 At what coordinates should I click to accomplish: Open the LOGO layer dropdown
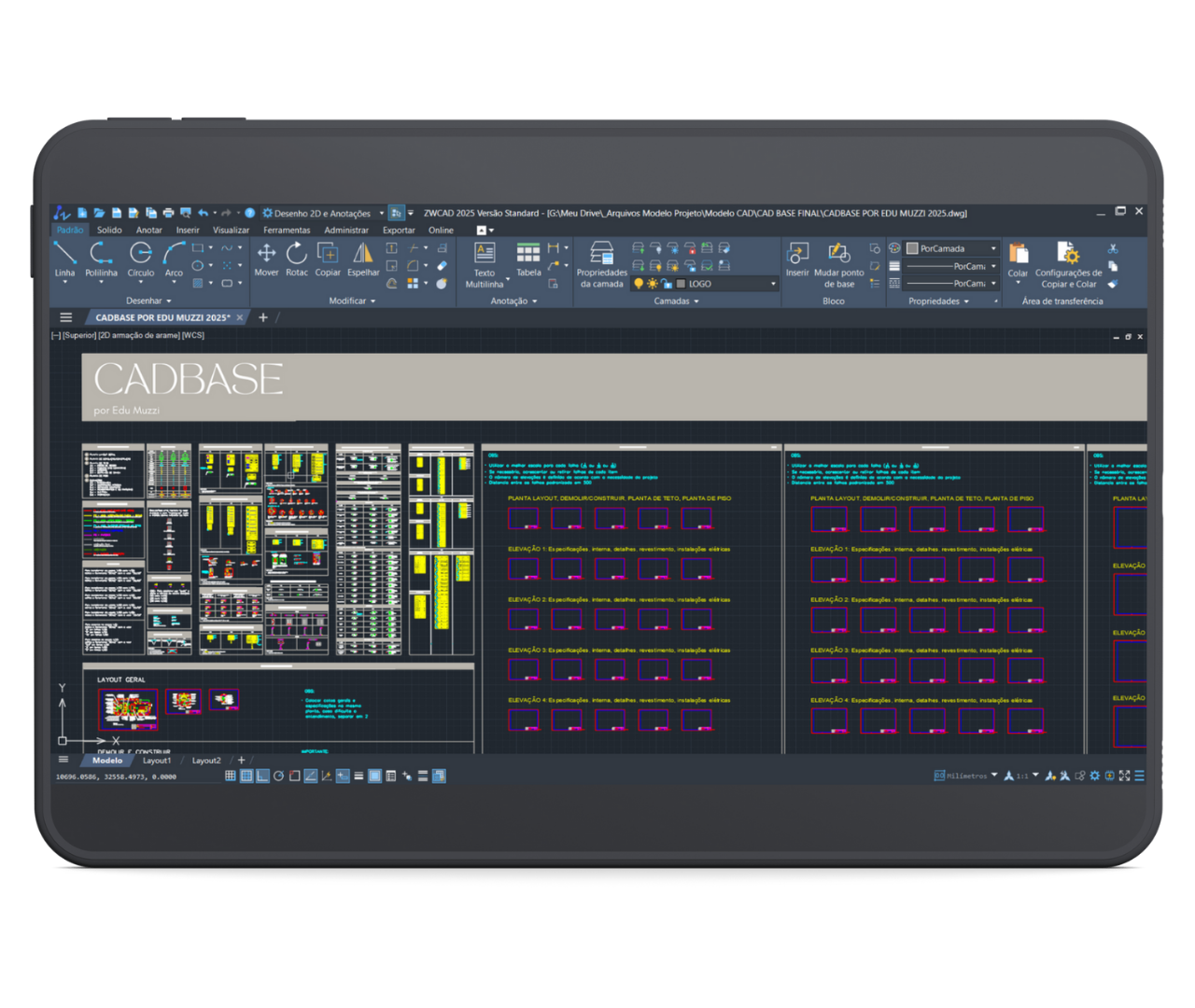click(773, 284)
